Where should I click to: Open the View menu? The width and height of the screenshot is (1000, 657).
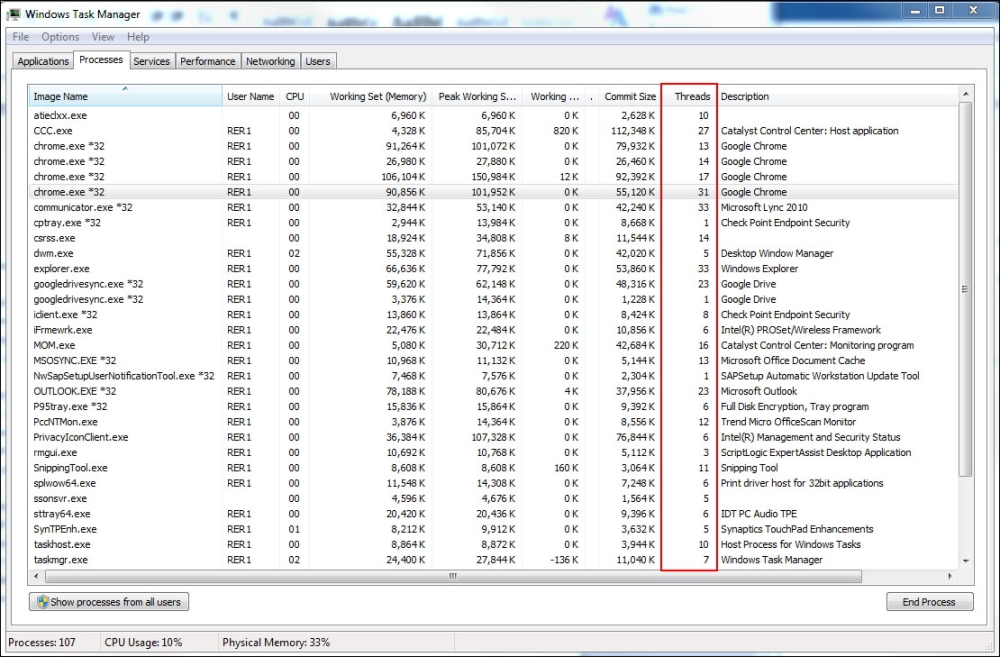click(103, 37)
